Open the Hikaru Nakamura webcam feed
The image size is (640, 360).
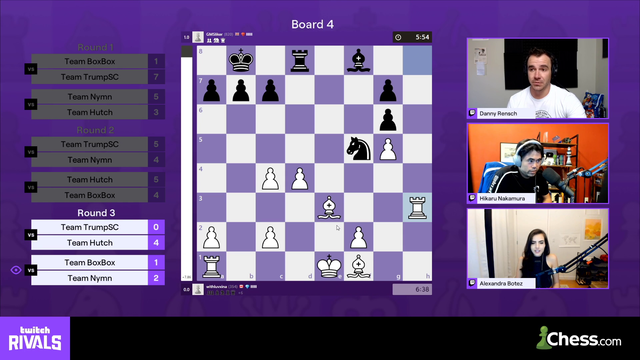pos(538,163)
